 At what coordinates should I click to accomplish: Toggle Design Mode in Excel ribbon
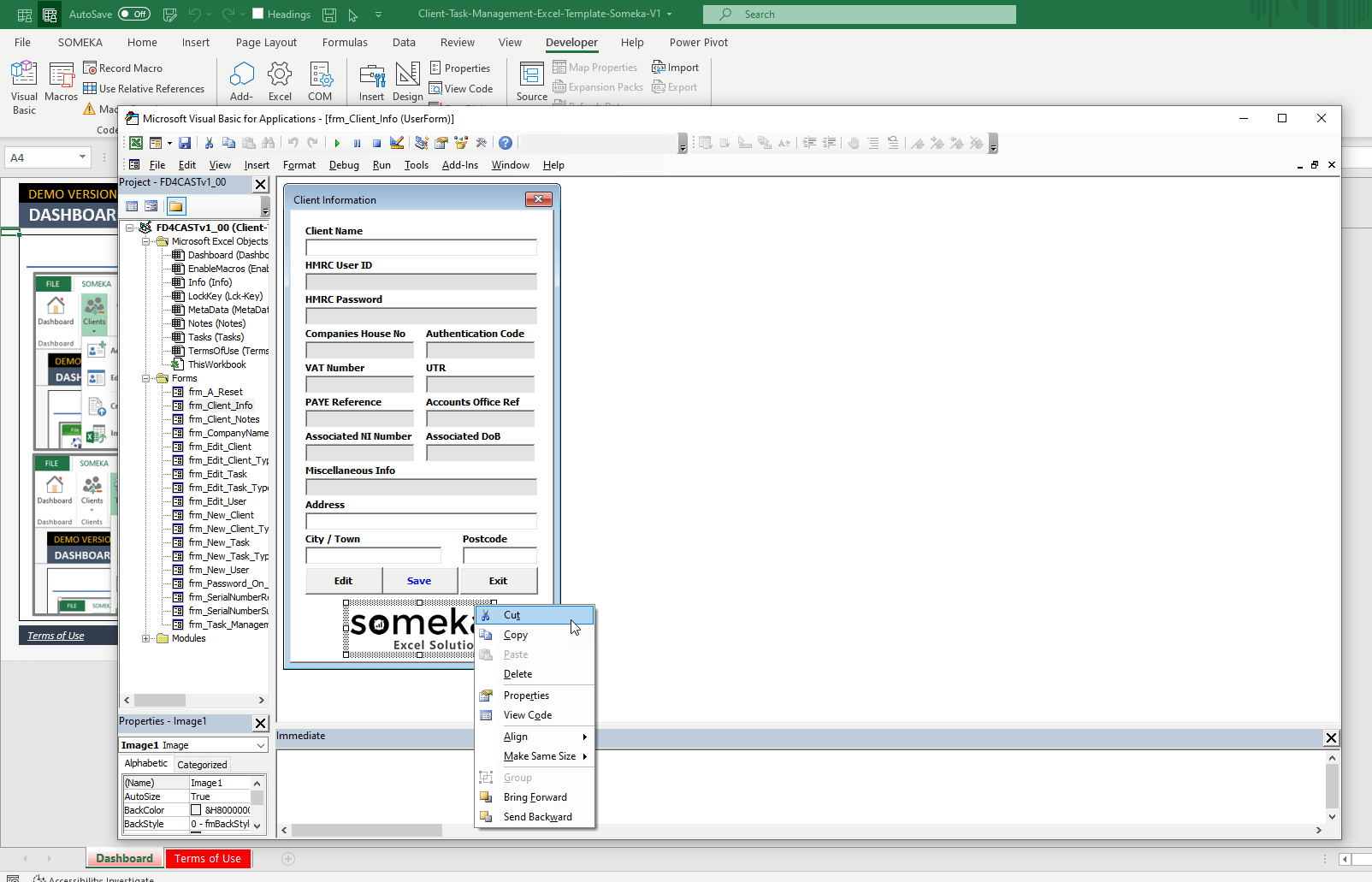tap(408, 82)
